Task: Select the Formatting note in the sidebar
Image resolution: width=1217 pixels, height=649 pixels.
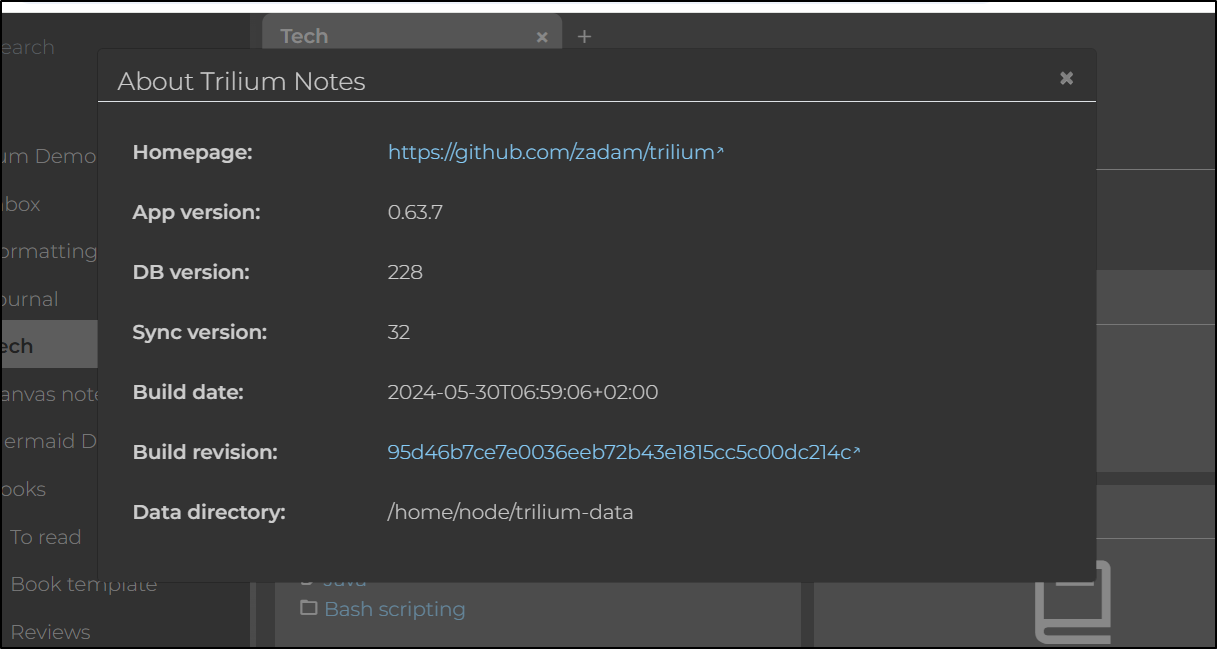Action: pyautogui.click(x=49, y=251)
